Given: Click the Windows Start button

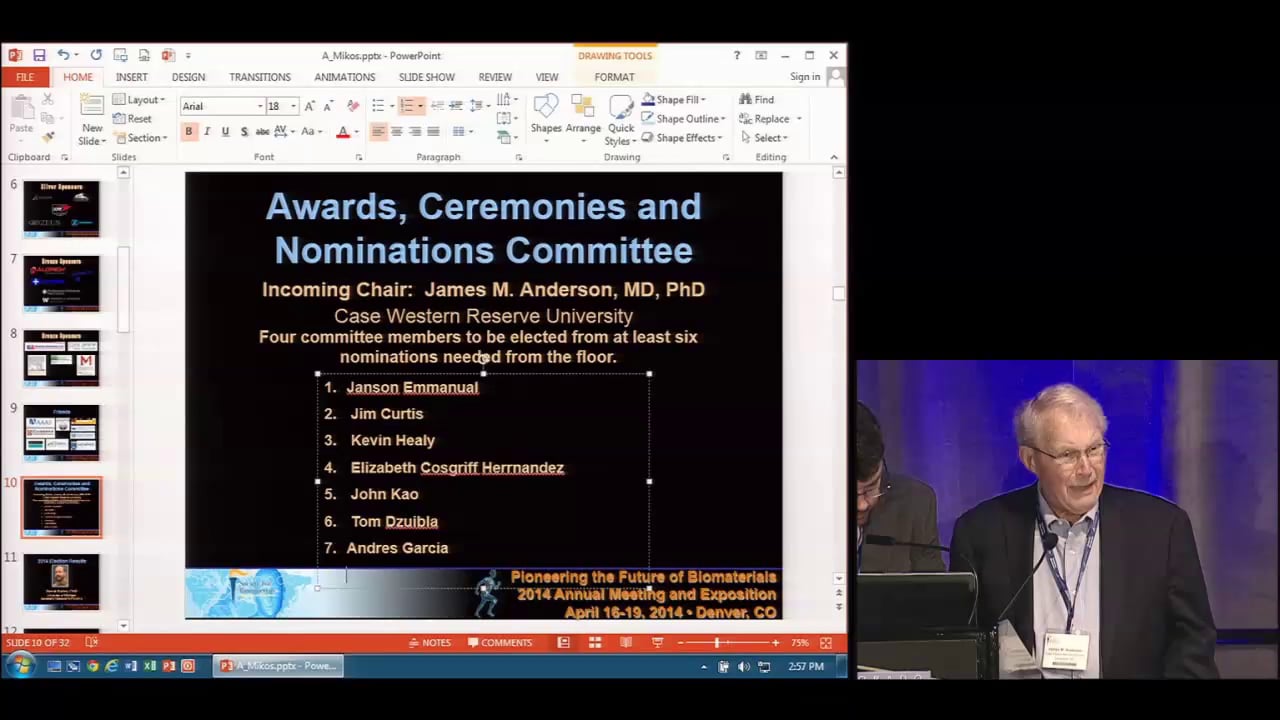Looking at the screenshot, I should tap(19, 665).
